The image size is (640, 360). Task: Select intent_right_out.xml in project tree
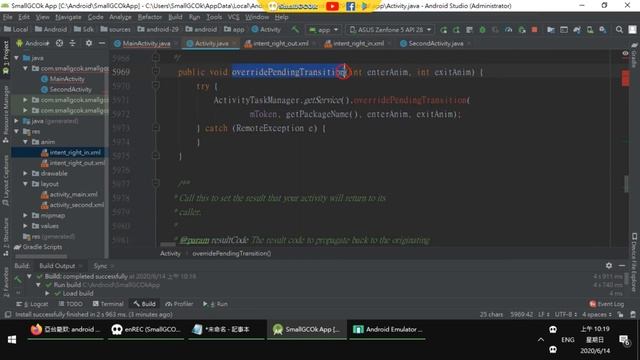click(x=77, y=163)
